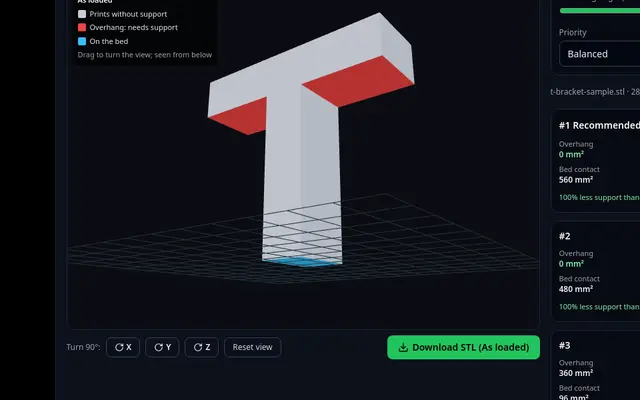Turn the model 90° around X

[123, 347]
